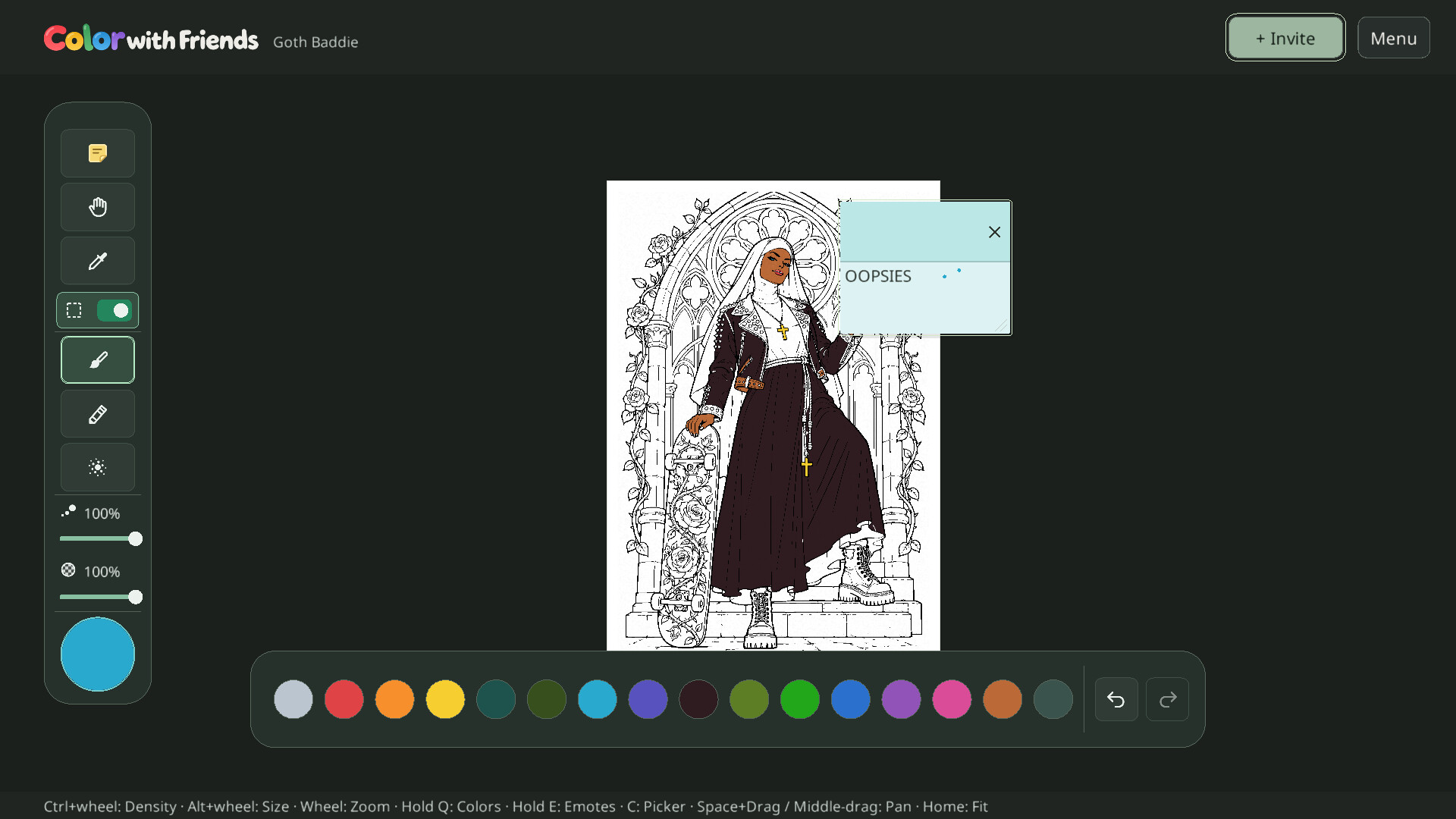Close the OOPSIES sticky note
This screenshot has width=1456, height=819.
tap(994, 232)
